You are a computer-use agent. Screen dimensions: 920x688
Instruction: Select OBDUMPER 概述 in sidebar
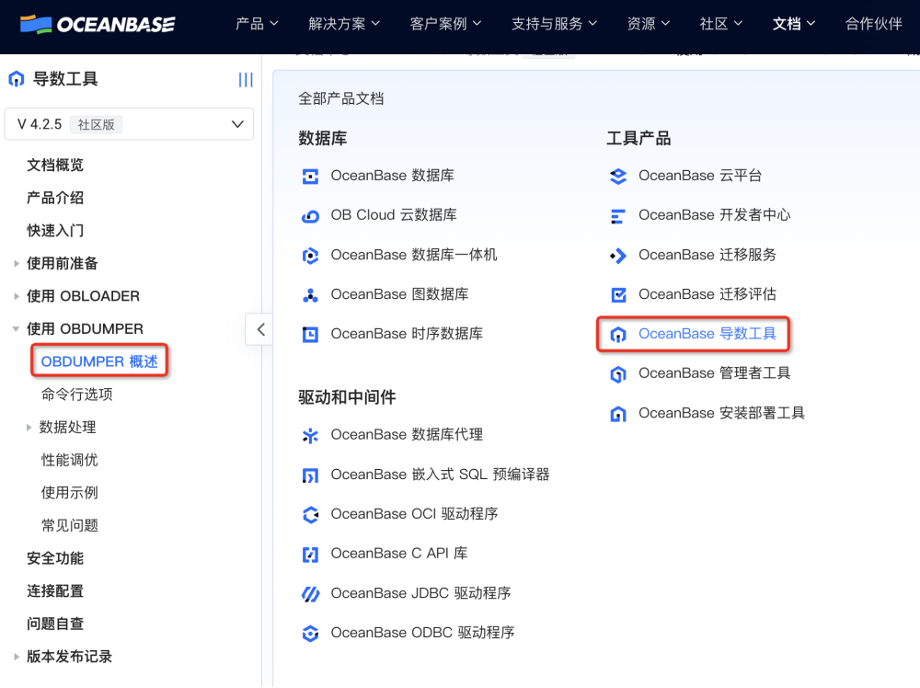(x=99, y=362)
